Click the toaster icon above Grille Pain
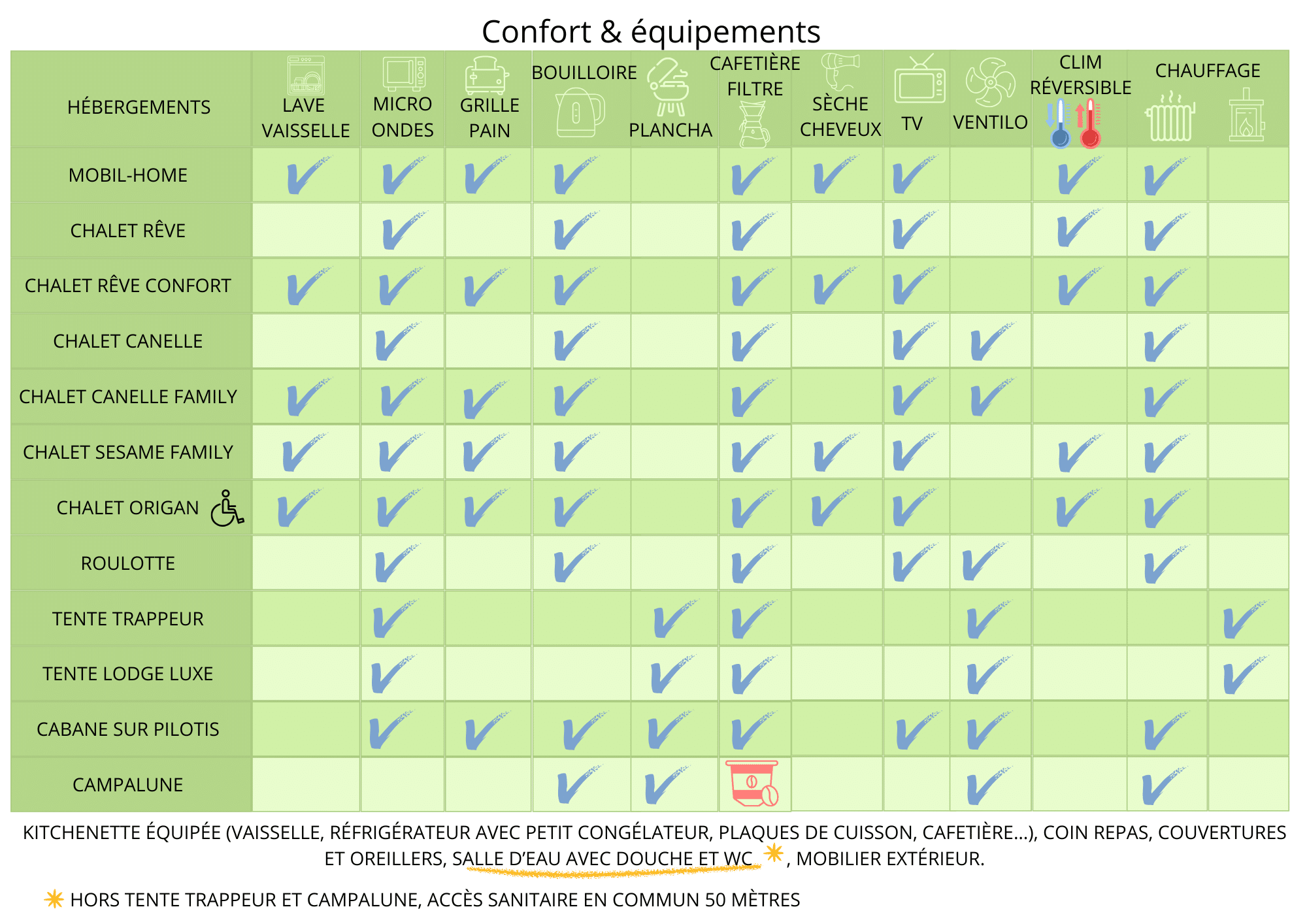The width and height of the screenshot is (1307, 924). [x=486, y=76]
